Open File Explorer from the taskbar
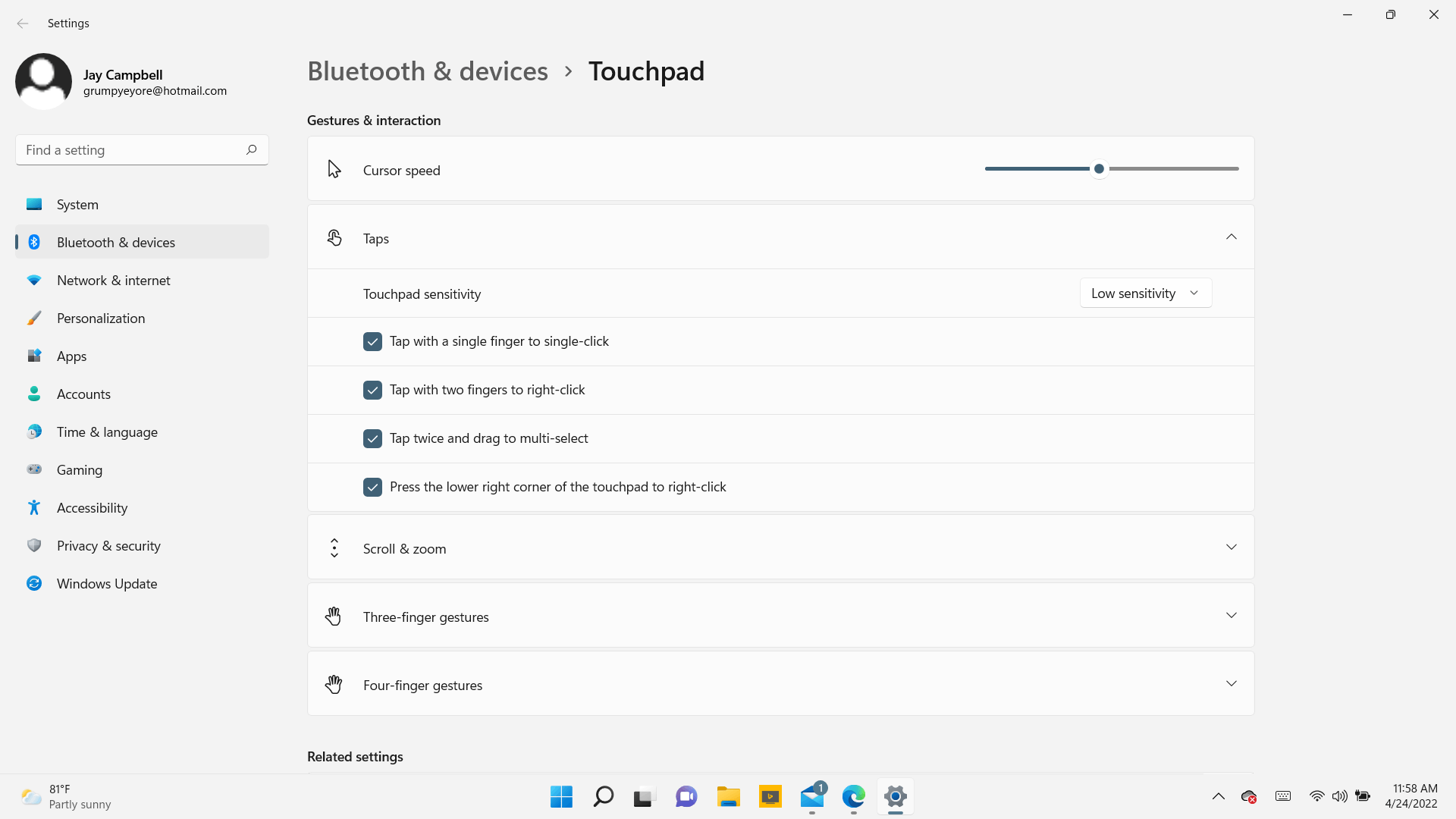This screenshot has width=1456, height=819. 728,796
